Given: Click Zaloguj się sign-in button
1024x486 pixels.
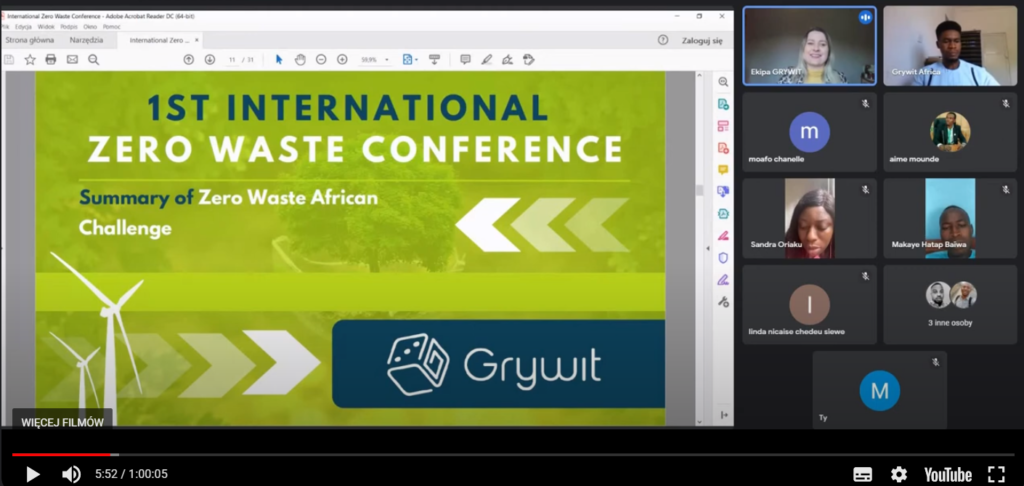Looking at the screenshot, I should [x=702, y=40].
